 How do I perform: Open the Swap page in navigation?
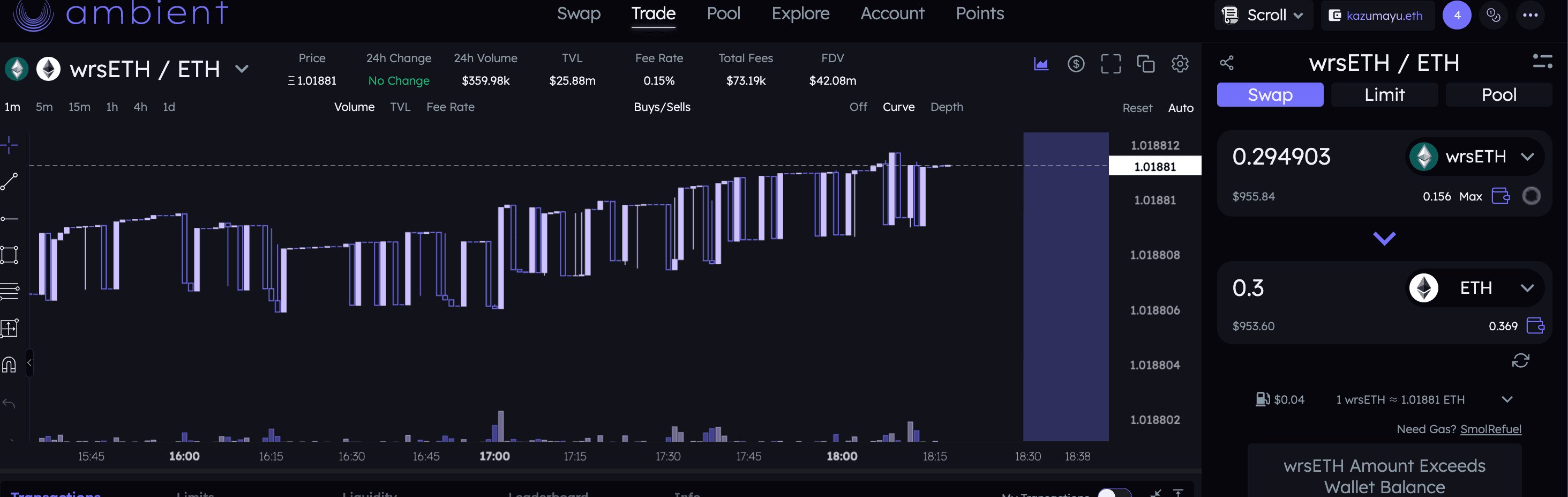coord(578,13)
